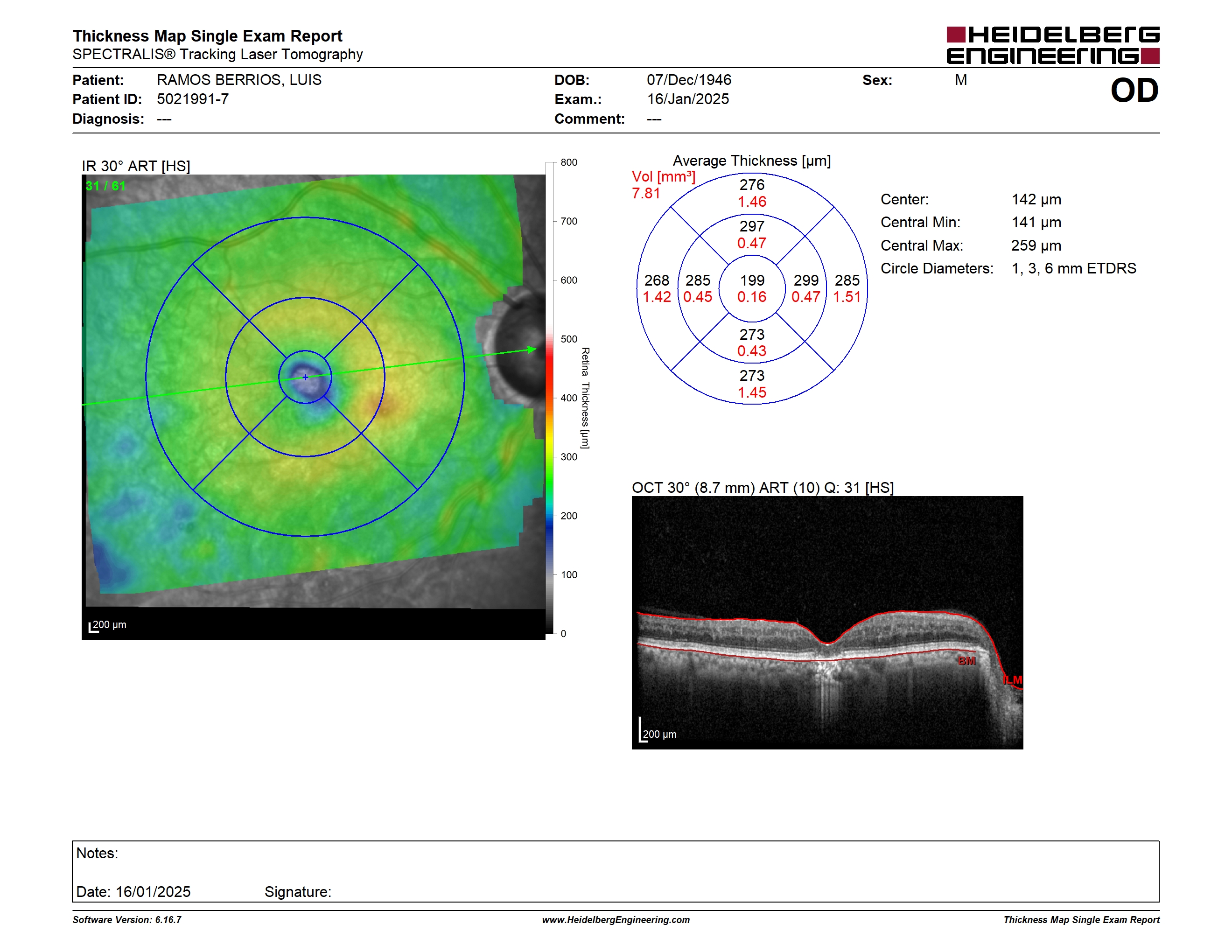Click outer superior thickness 276

coord(752,184)
